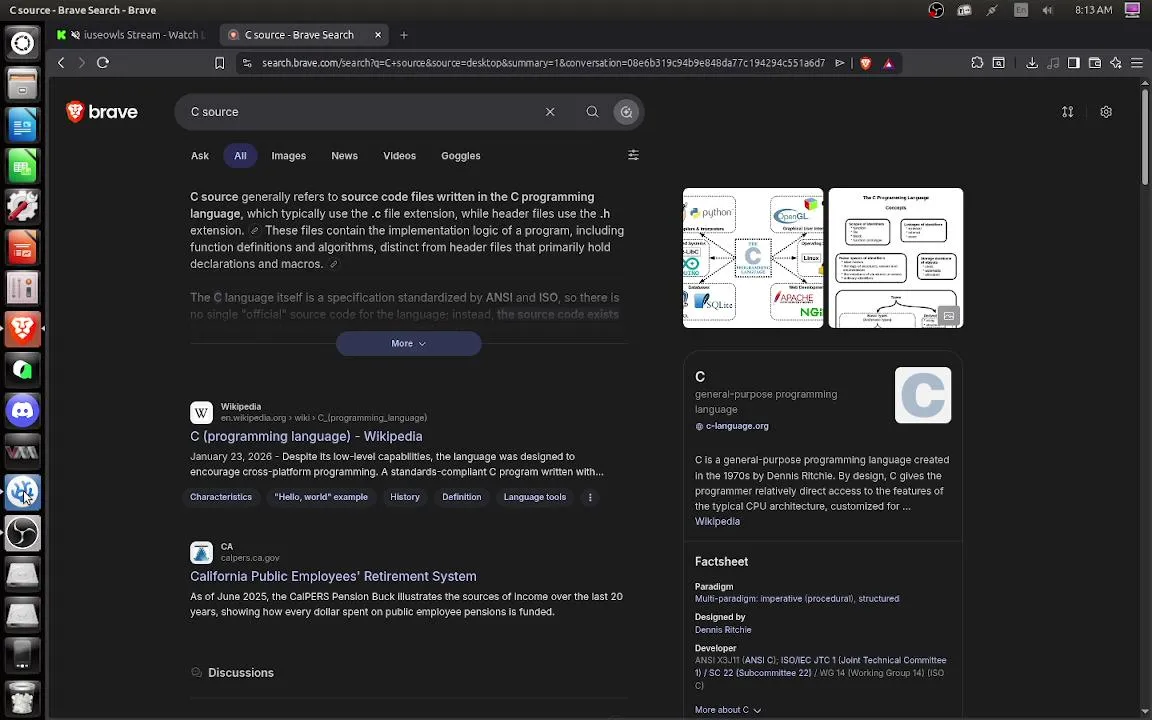
Task: Switch to iuseowls Stream browser tab
Action: pos(132,35)
